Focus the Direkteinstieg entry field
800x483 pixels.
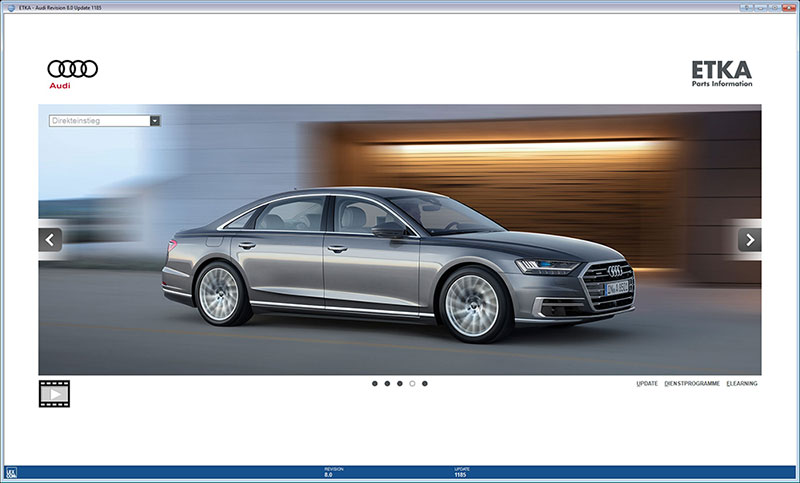pyautogui.click(x=99, y=121)
